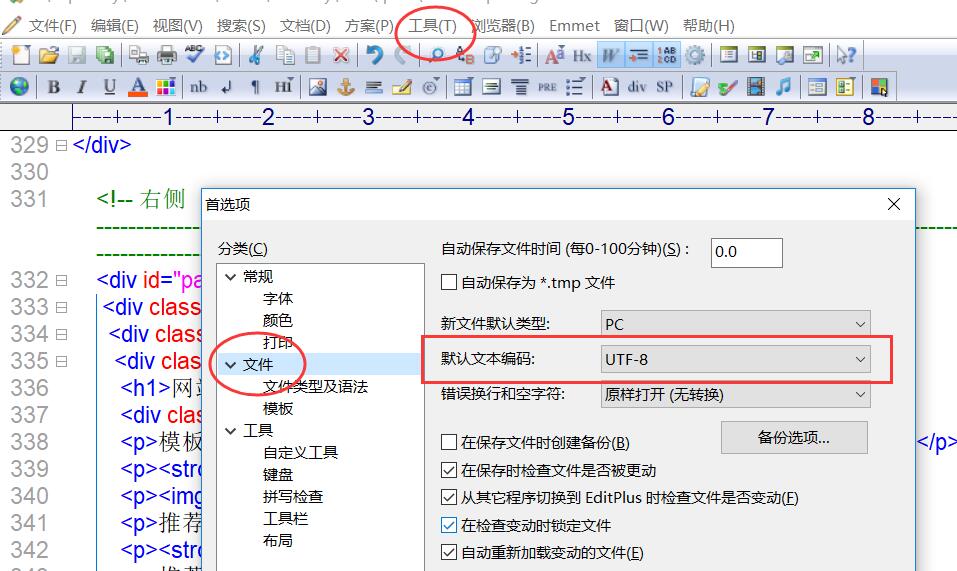The height and width of the screenshot is (571, 957).
Task: Click the Insert image icon
Action: tap(318, 87)
